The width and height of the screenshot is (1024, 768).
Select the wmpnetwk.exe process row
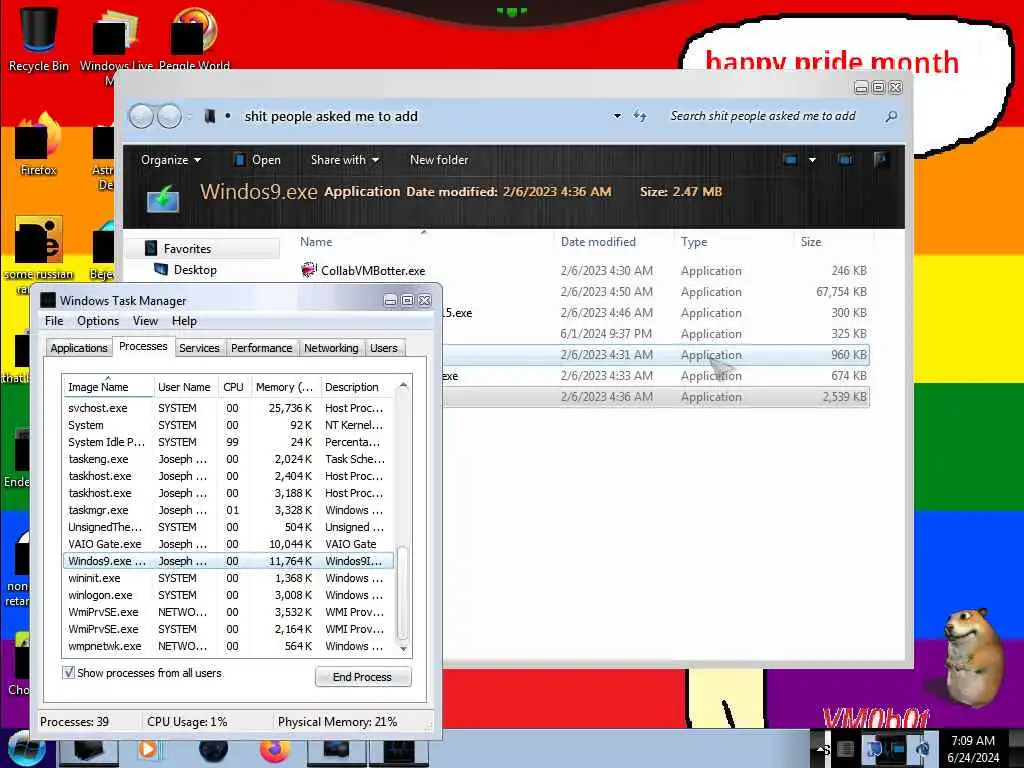pos(229,646)
